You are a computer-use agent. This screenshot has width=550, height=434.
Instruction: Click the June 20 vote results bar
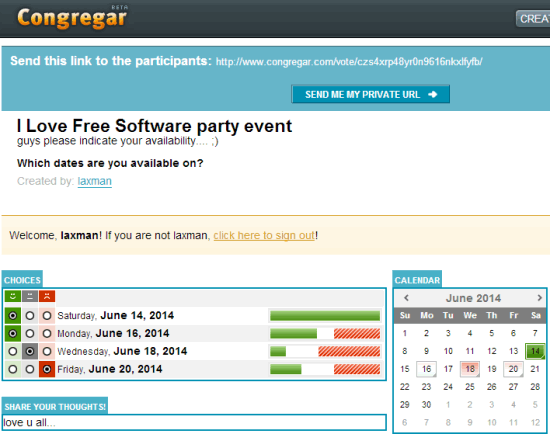click(x=325, y=369)
